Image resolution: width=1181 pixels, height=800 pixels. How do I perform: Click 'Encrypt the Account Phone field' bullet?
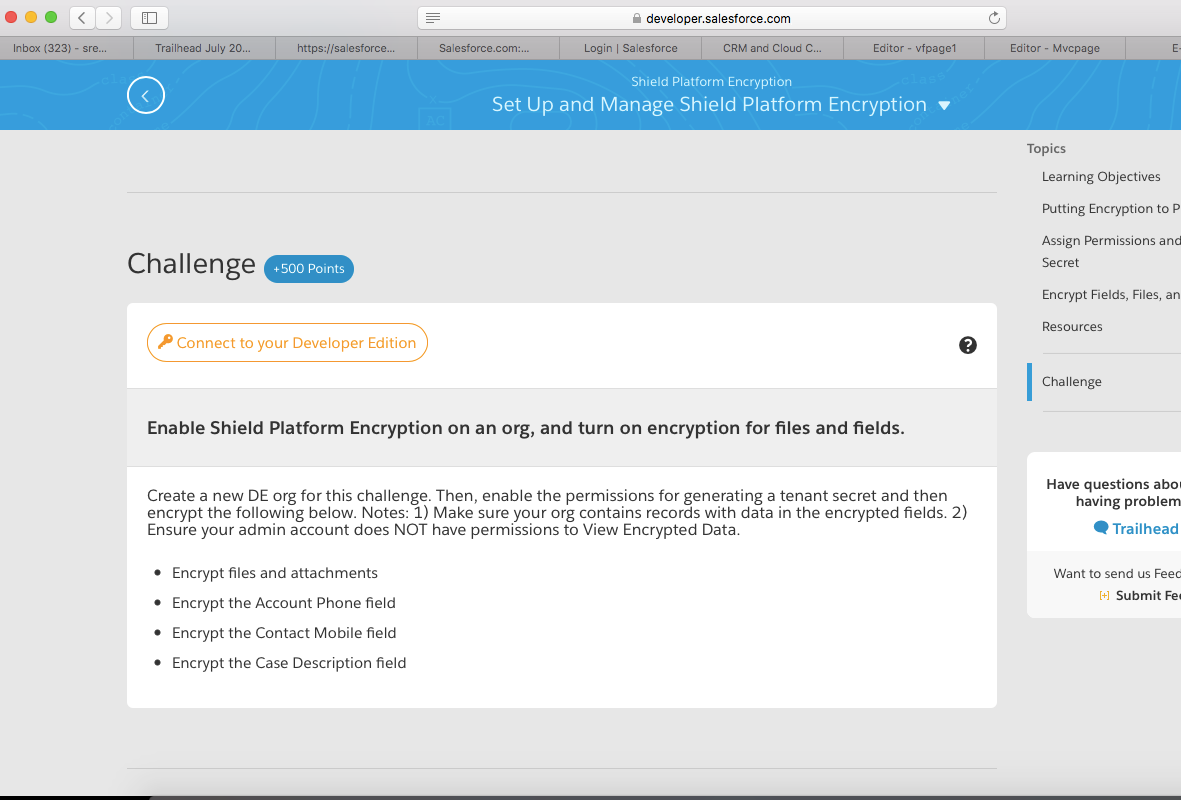283,603
